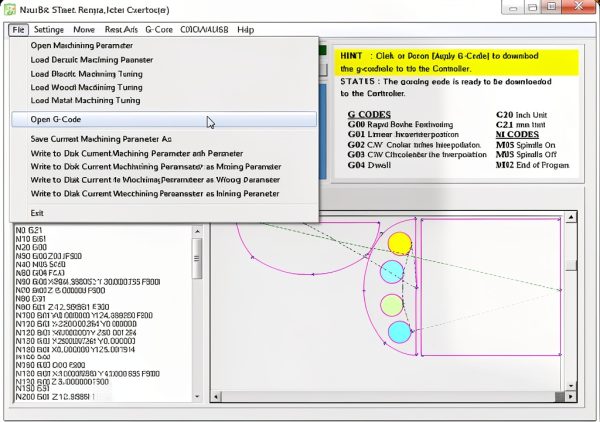Open the File menu
Viewport: 600px width, 422px height.
[18, 30]
